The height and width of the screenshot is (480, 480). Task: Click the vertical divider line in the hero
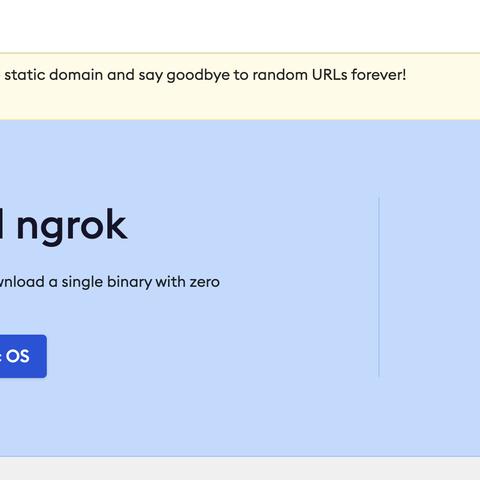pyautogui.click(x=379, y=287)
